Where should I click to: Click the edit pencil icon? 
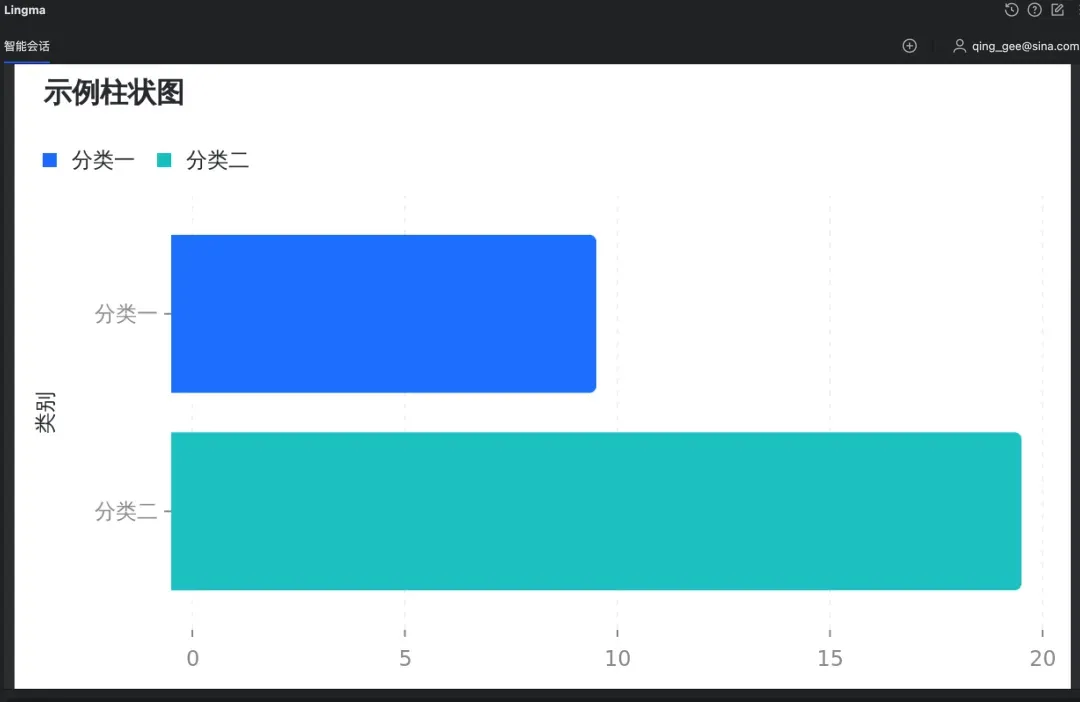(1057, 10)
